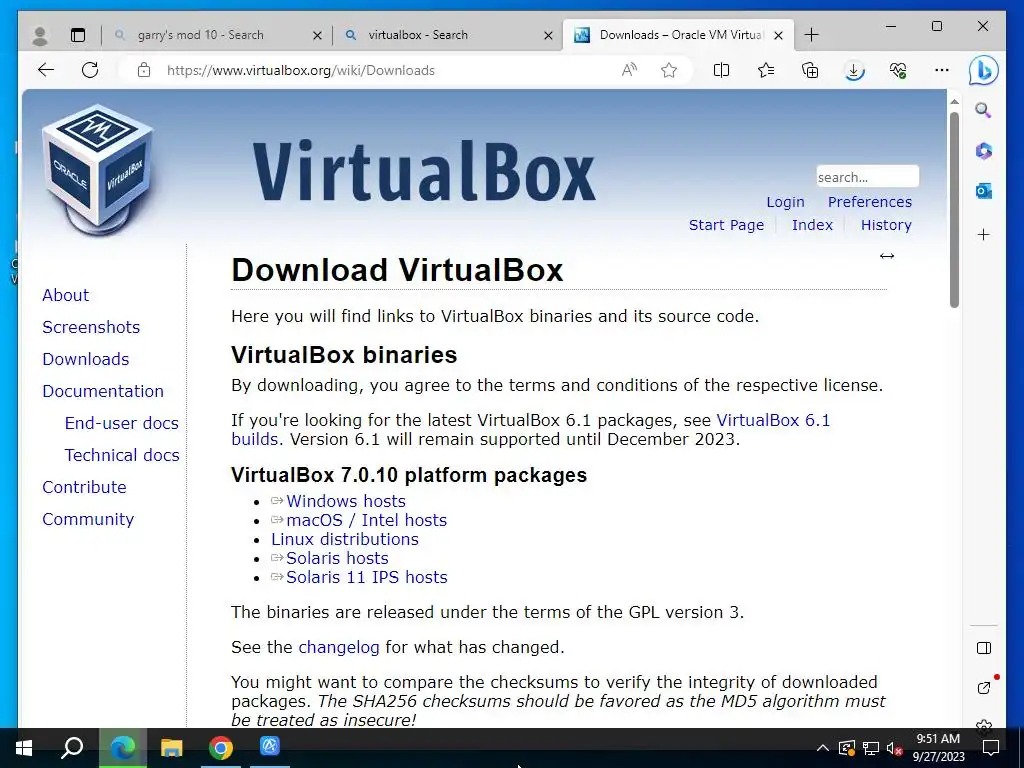Switch to garry's mod 10 Search tab
1024x768 pixels.
pyautogui.click(x=200, y=35)
